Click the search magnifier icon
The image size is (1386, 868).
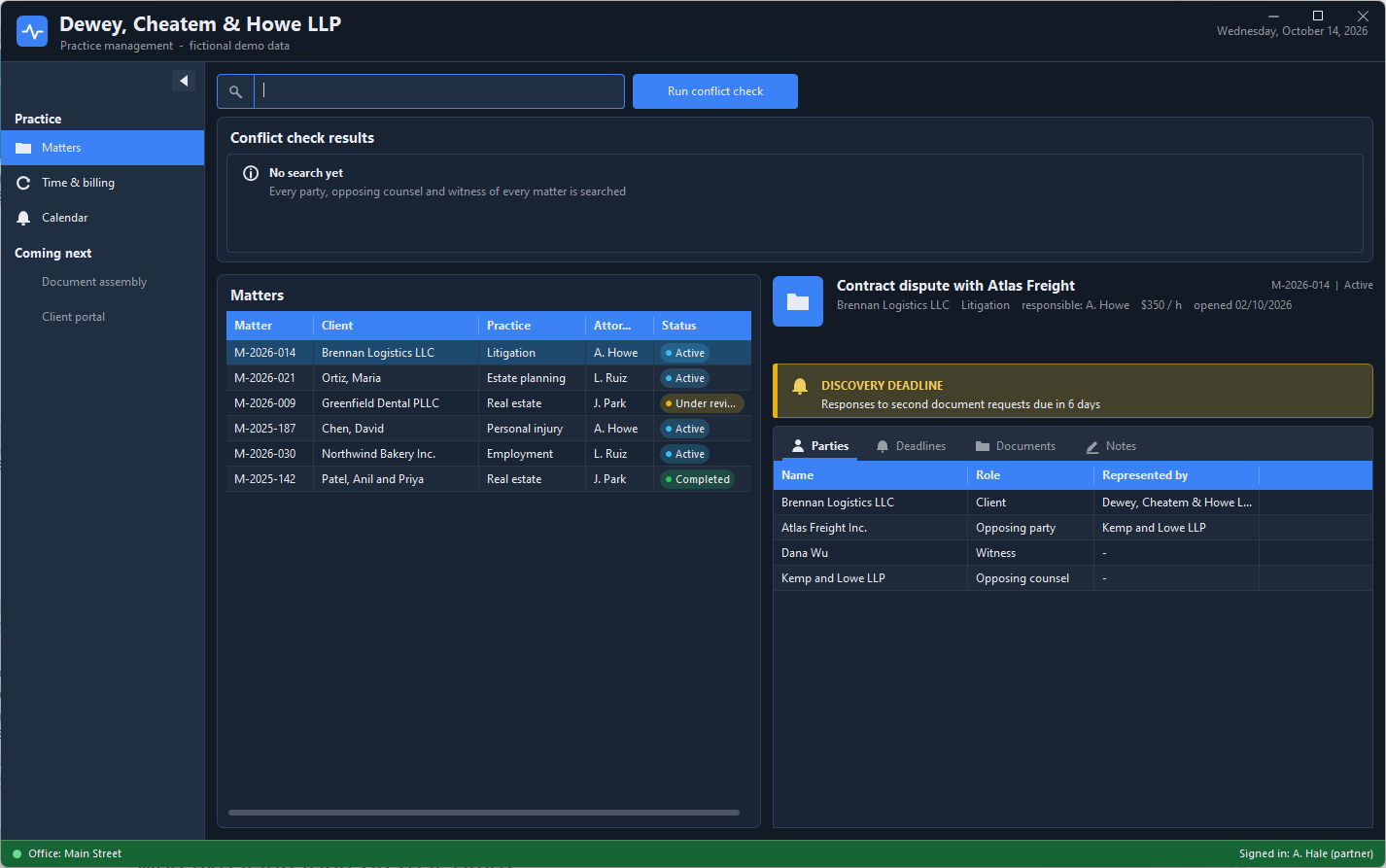235,91
